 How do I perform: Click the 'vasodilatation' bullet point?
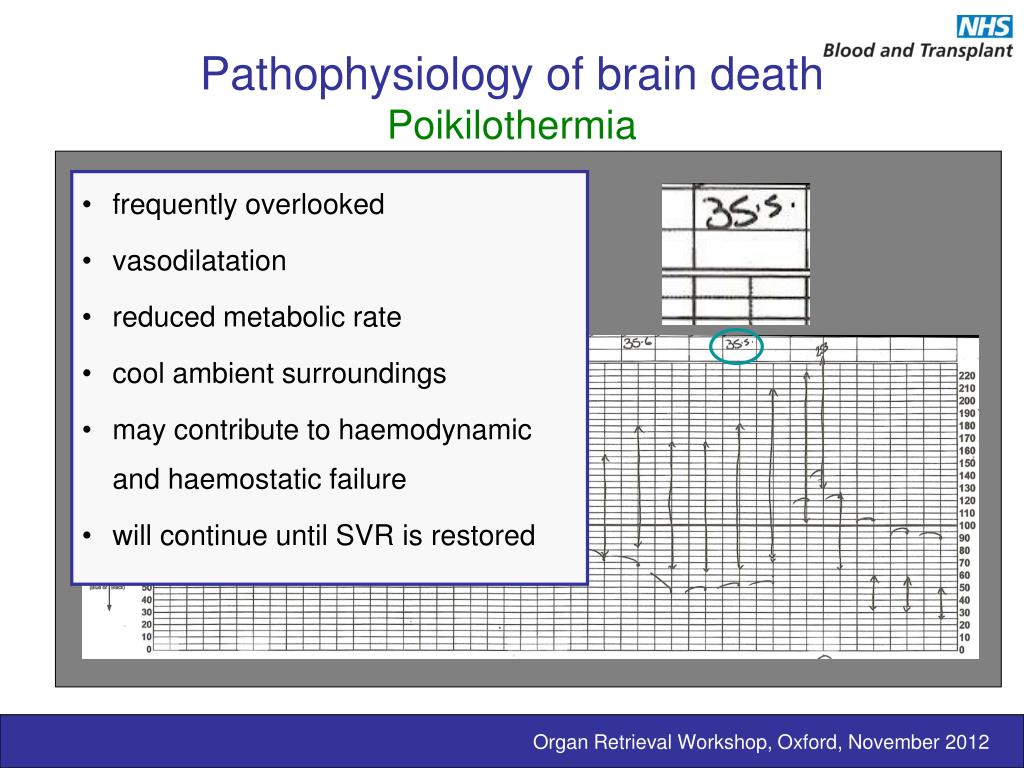click(199, 261)
